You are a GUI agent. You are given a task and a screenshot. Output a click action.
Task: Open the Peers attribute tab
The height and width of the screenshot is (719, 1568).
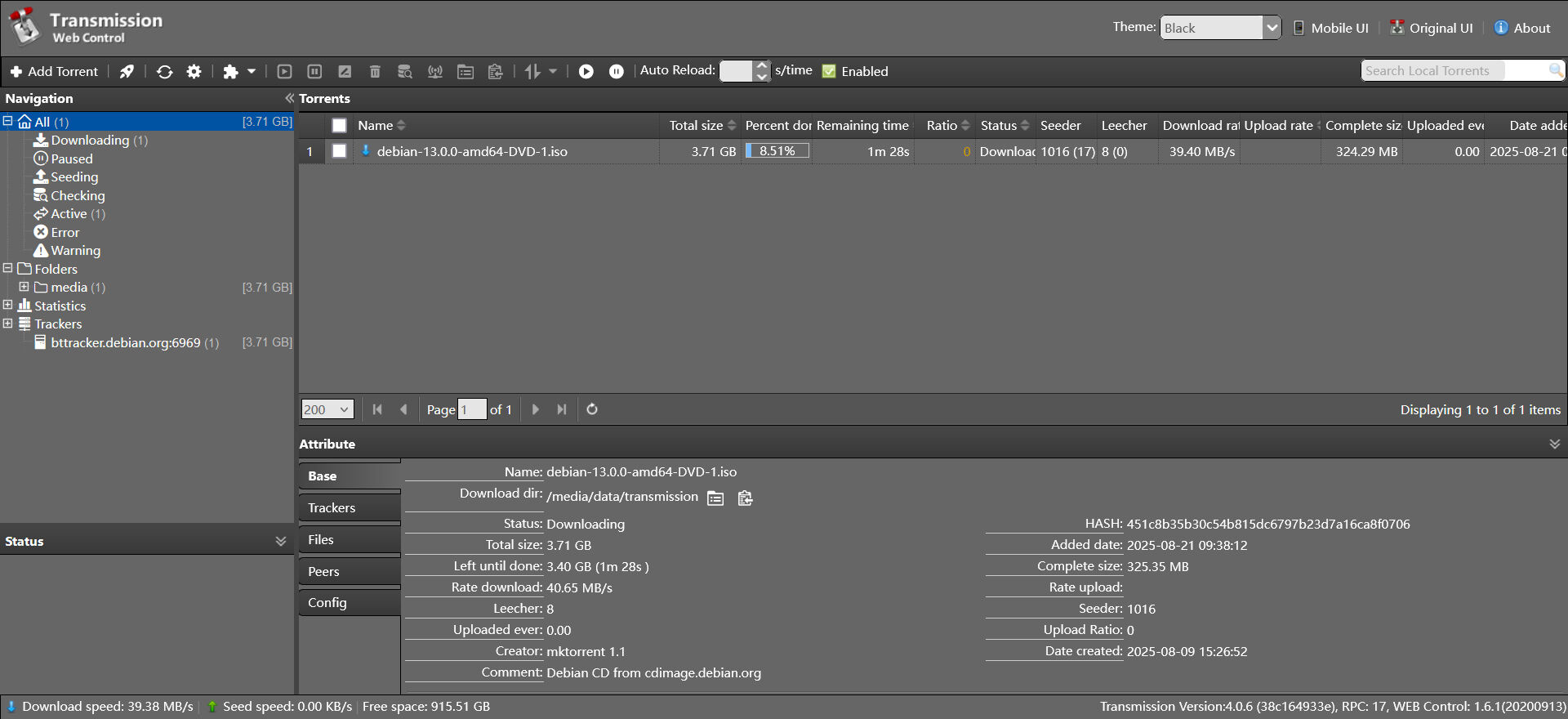350,571
